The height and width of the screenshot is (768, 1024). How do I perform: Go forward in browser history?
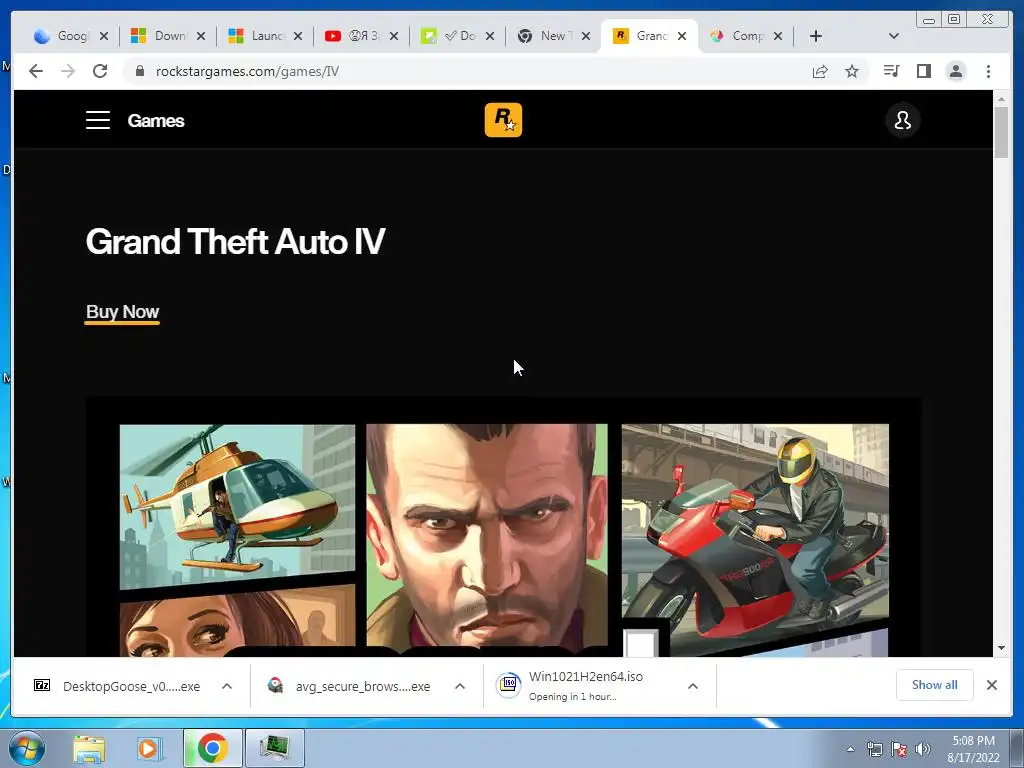click(x=68, y=71)
